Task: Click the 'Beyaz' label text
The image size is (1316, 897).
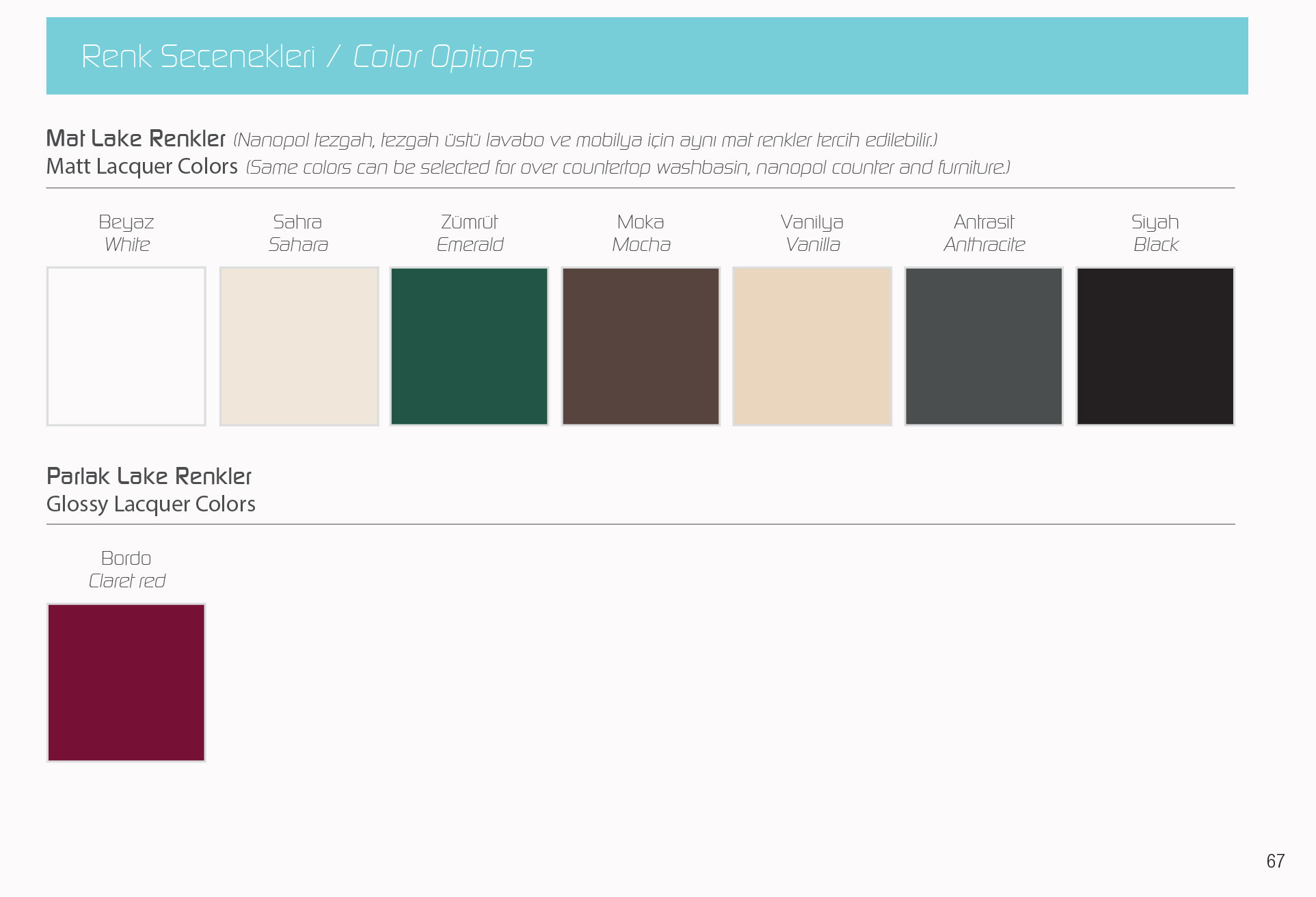Action: click(126, 222)
